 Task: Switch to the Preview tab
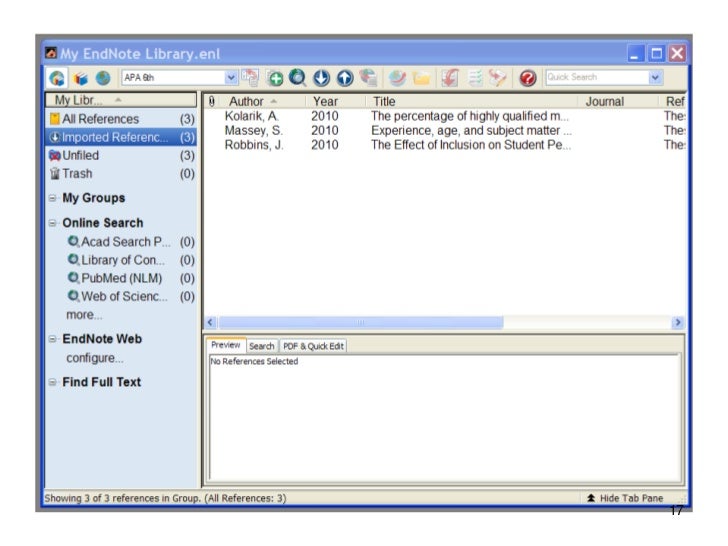tap(226, 345)
